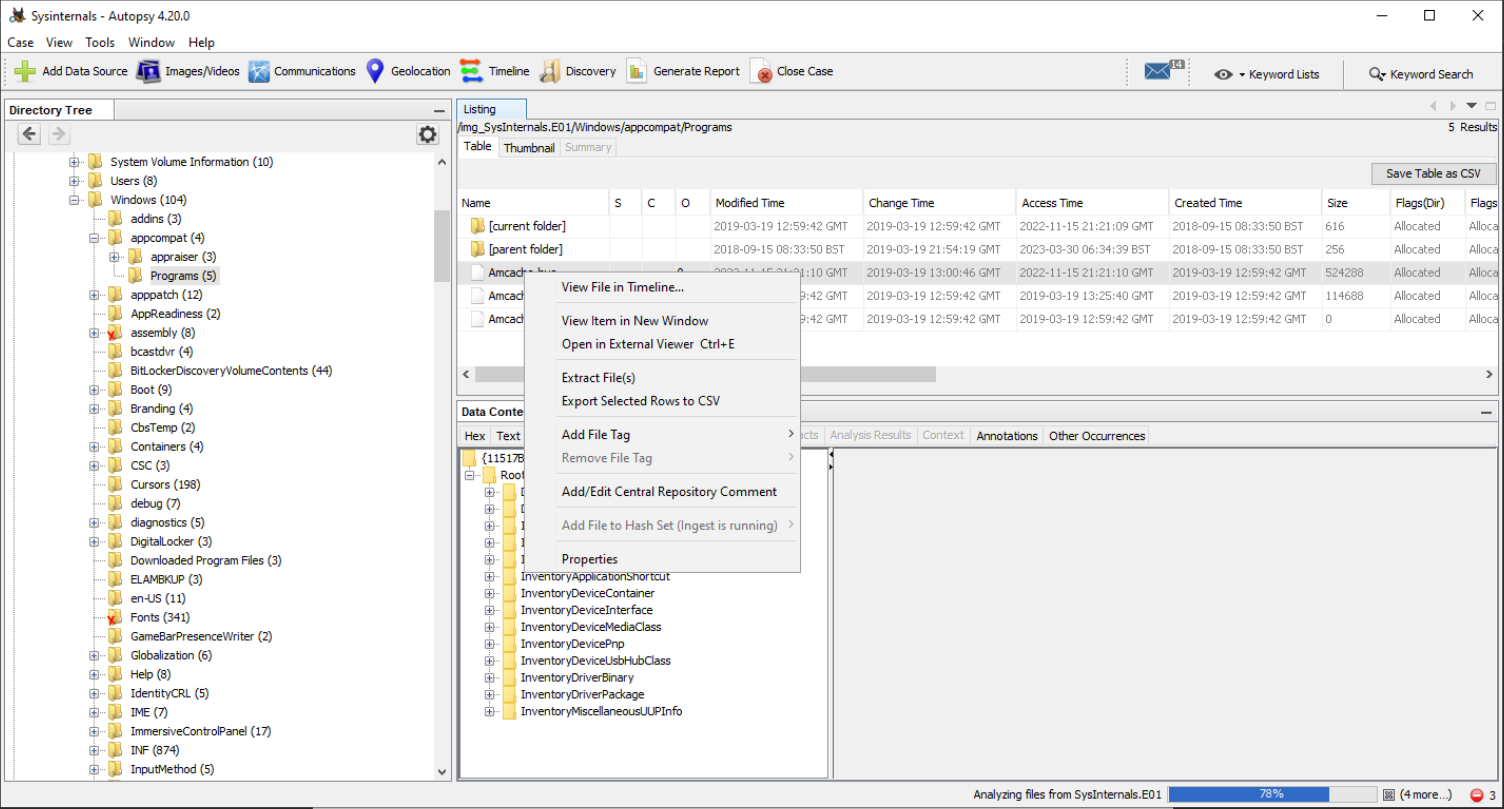Click size value 524288 in table
This screenshot has height=809, width=1504.
click(x=1347, y=272)
